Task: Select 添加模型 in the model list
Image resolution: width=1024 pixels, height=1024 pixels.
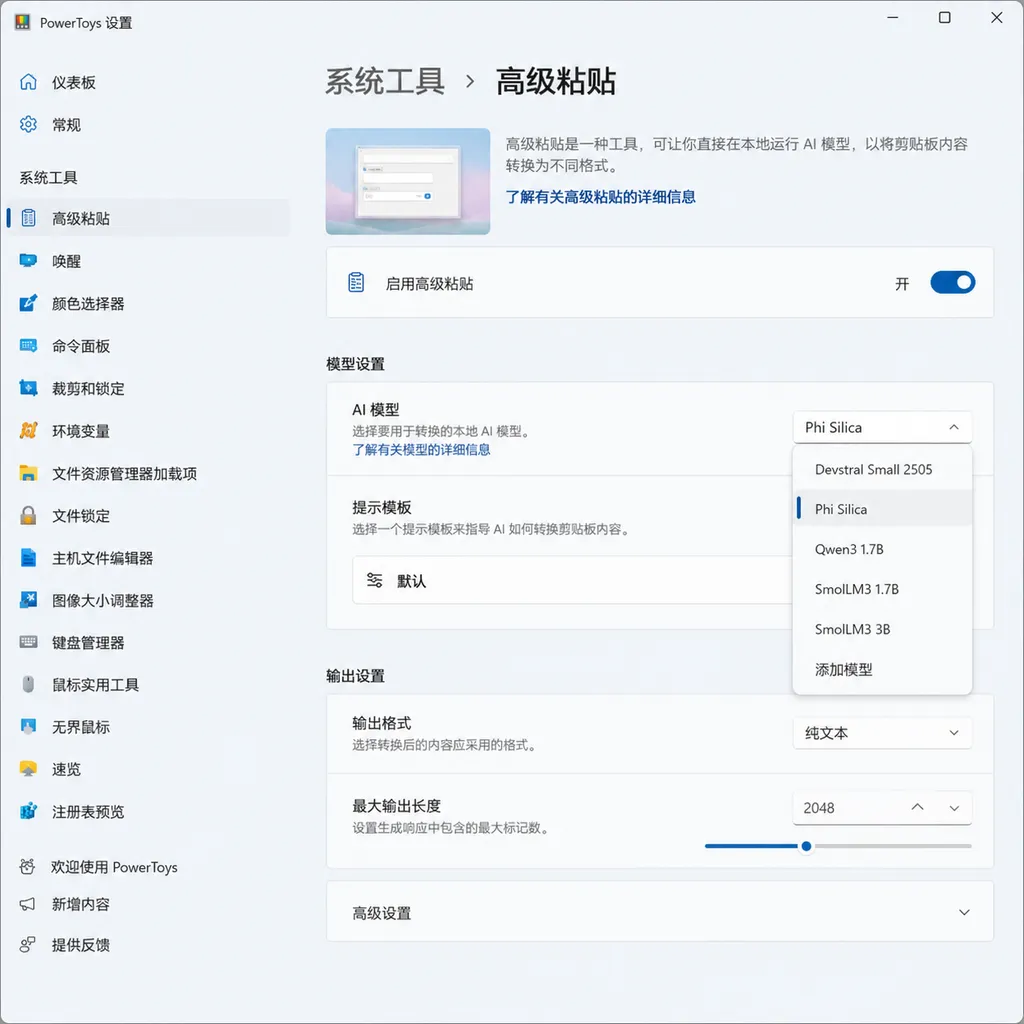Action: click(882, 669)
